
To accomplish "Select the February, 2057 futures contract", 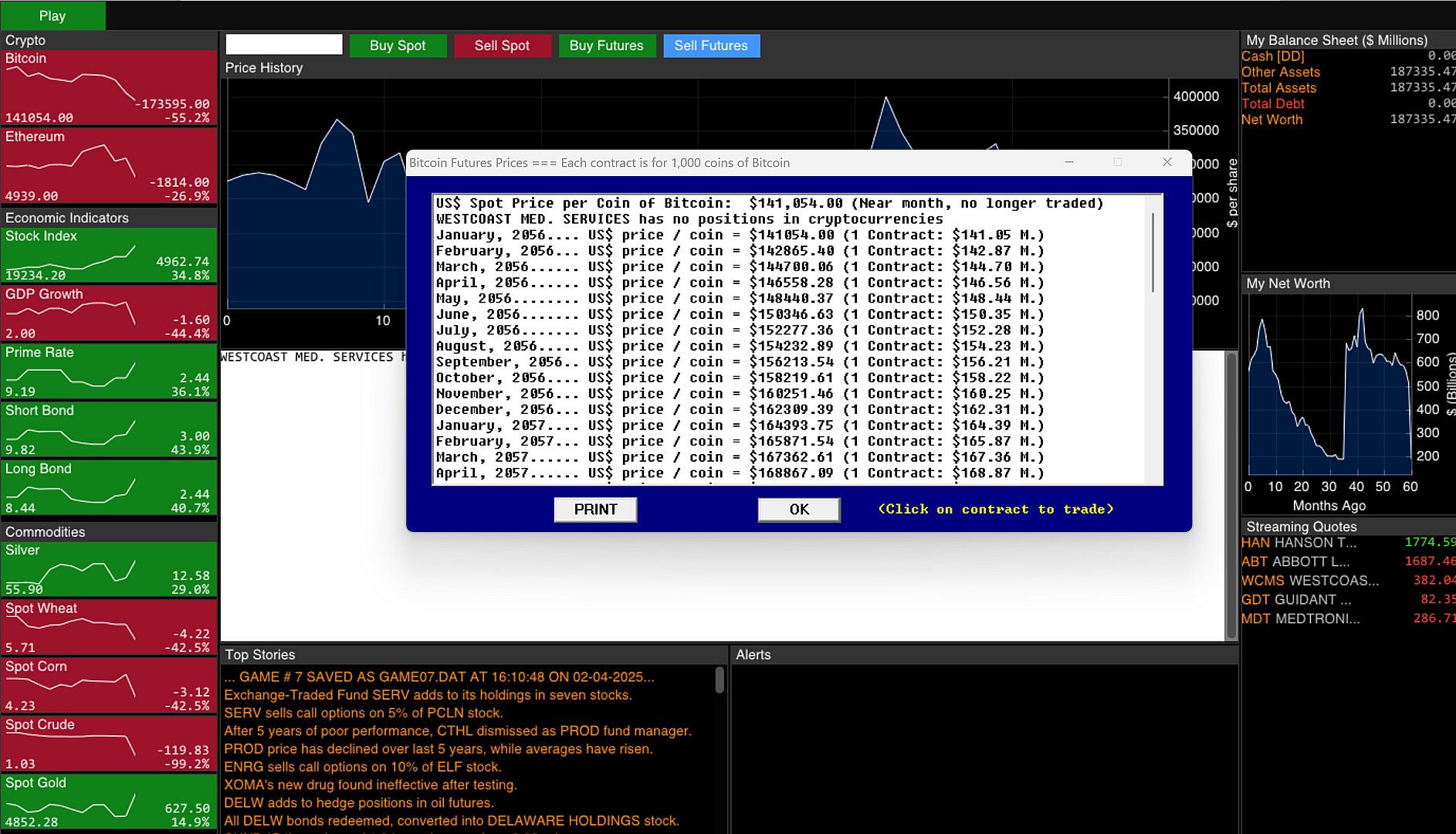I will 740,441.
